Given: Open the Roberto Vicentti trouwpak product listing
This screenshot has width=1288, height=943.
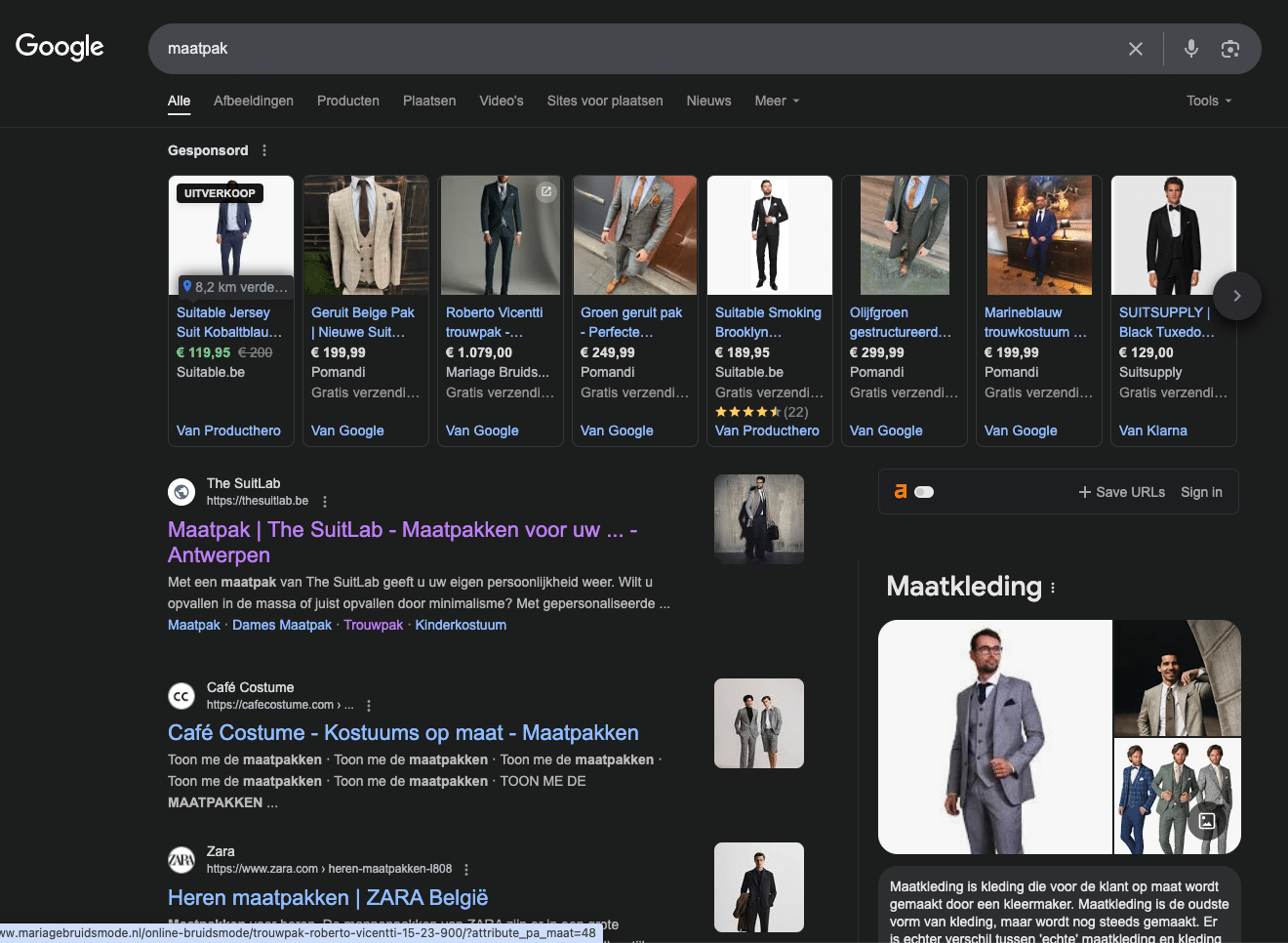Looking at the screenshot, I should (x=495, y=322).
